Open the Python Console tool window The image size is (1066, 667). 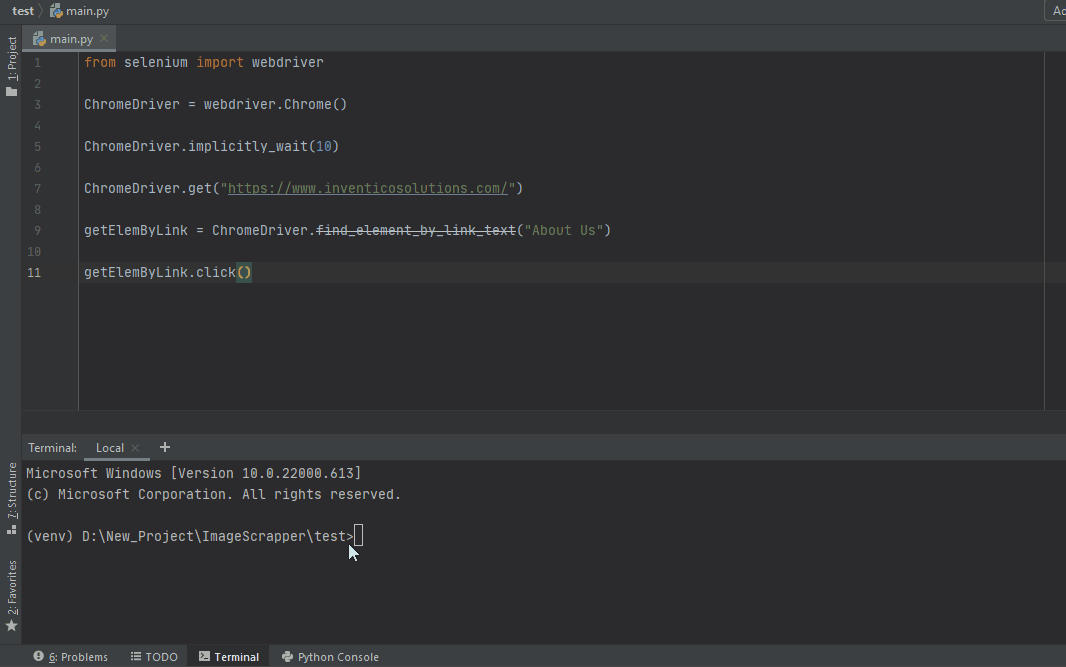[330, 657]
